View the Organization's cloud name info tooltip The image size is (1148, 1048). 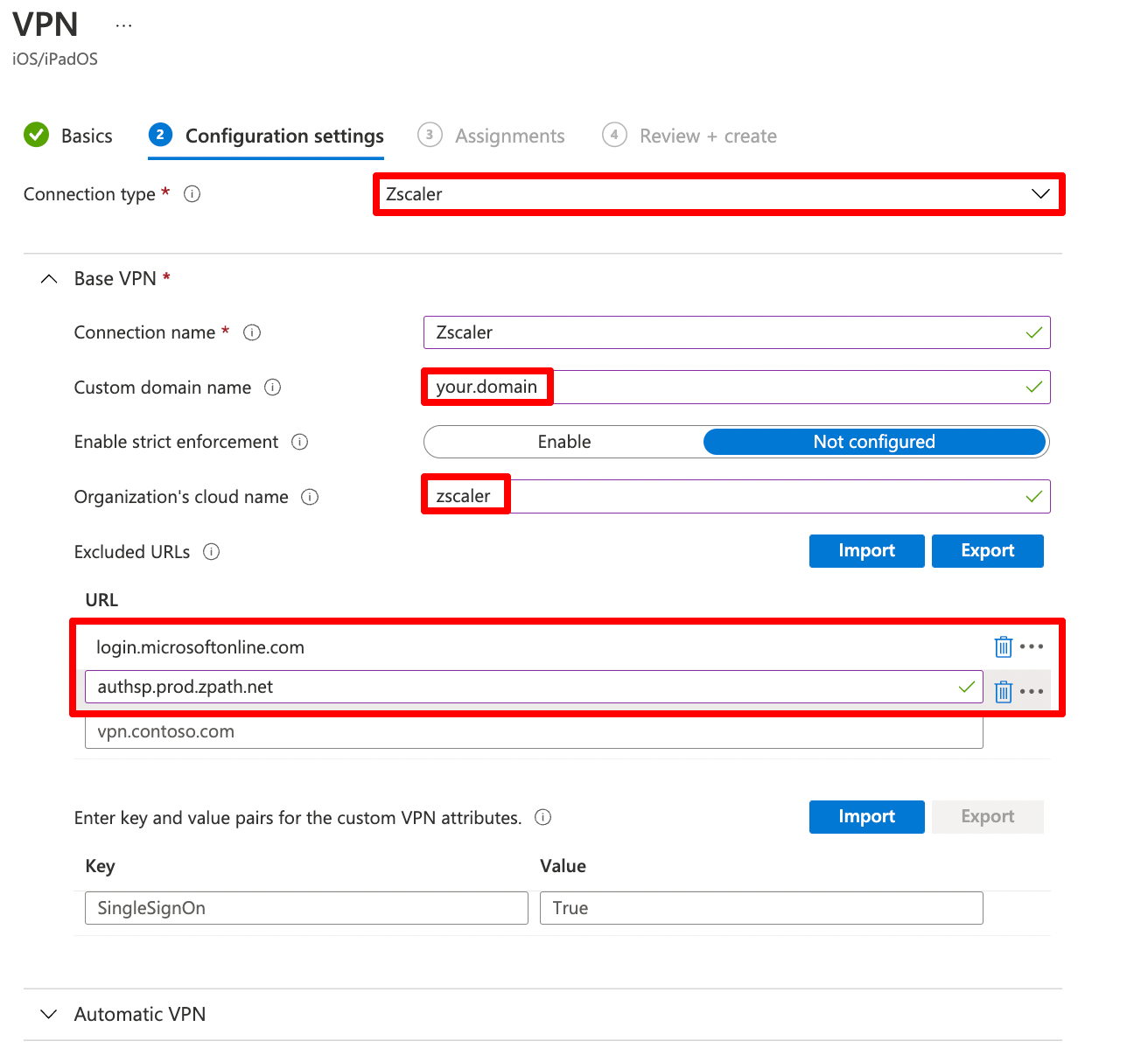click(x=310, y=496)
